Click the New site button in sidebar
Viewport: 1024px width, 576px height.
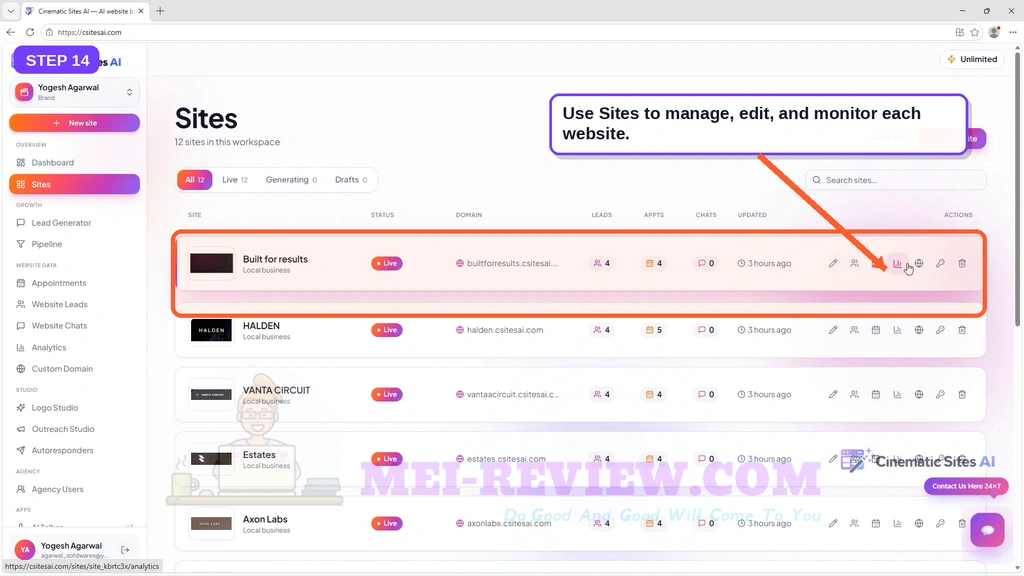pos(74,123)
